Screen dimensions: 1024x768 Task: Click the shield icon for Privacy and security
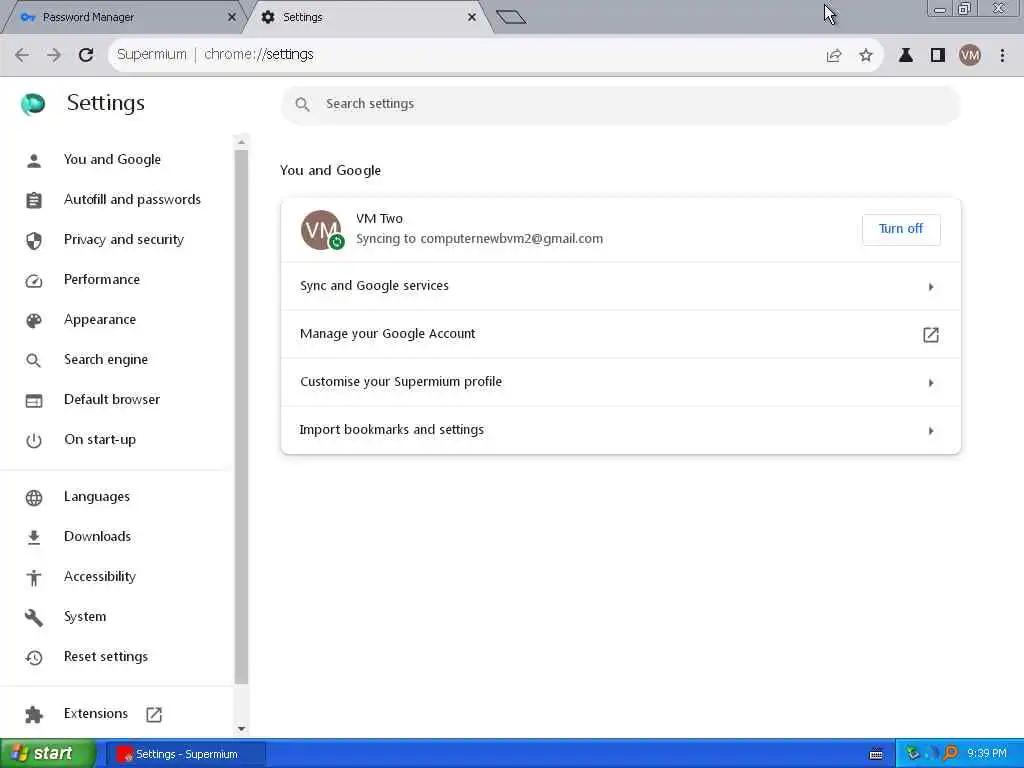tap(34, 240)
